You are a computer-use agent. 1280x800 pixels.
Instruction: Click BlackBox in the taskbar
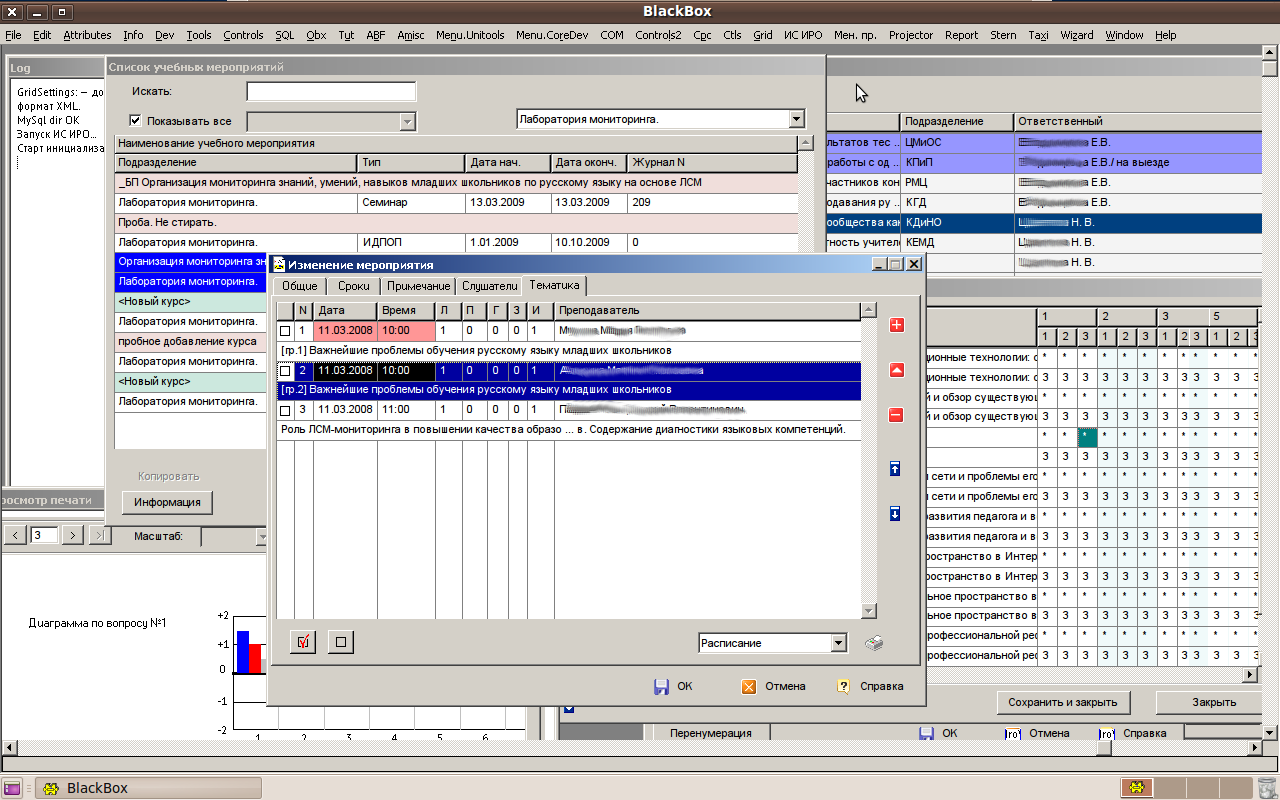click(x=97, y=788)
